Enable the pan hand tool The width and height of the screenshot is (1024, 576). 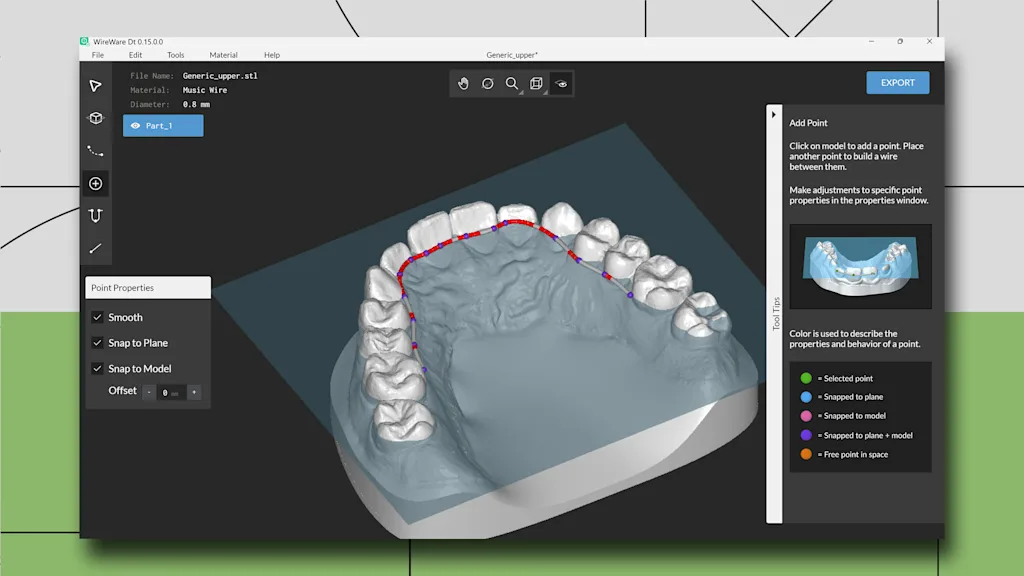[x=463, y=84]
